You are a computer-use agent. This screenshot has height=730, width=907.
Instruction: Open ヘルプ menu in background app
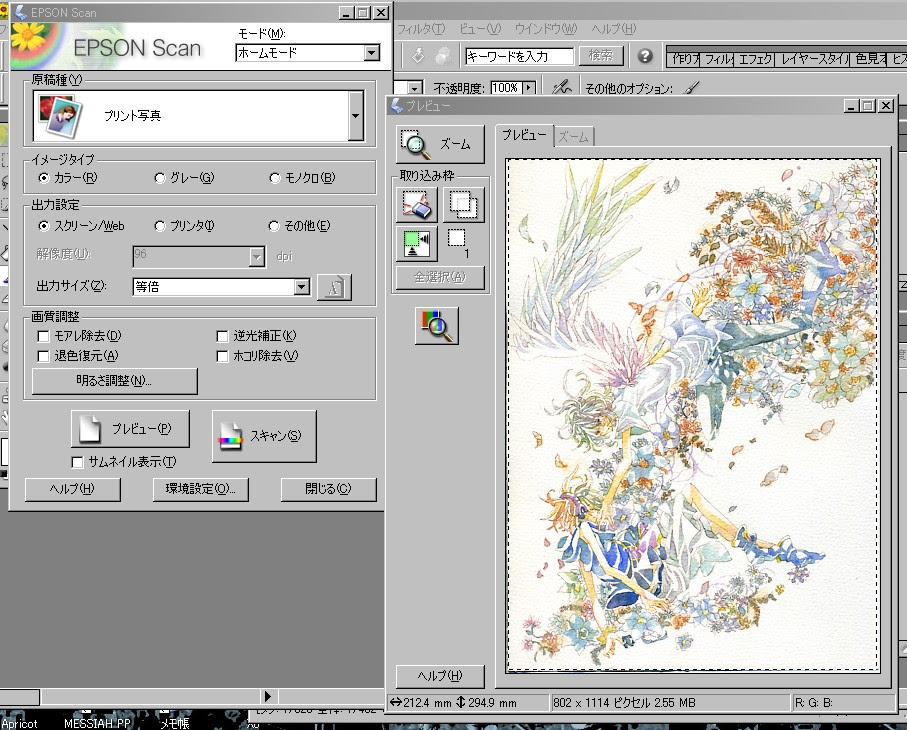tap(614, 28)
